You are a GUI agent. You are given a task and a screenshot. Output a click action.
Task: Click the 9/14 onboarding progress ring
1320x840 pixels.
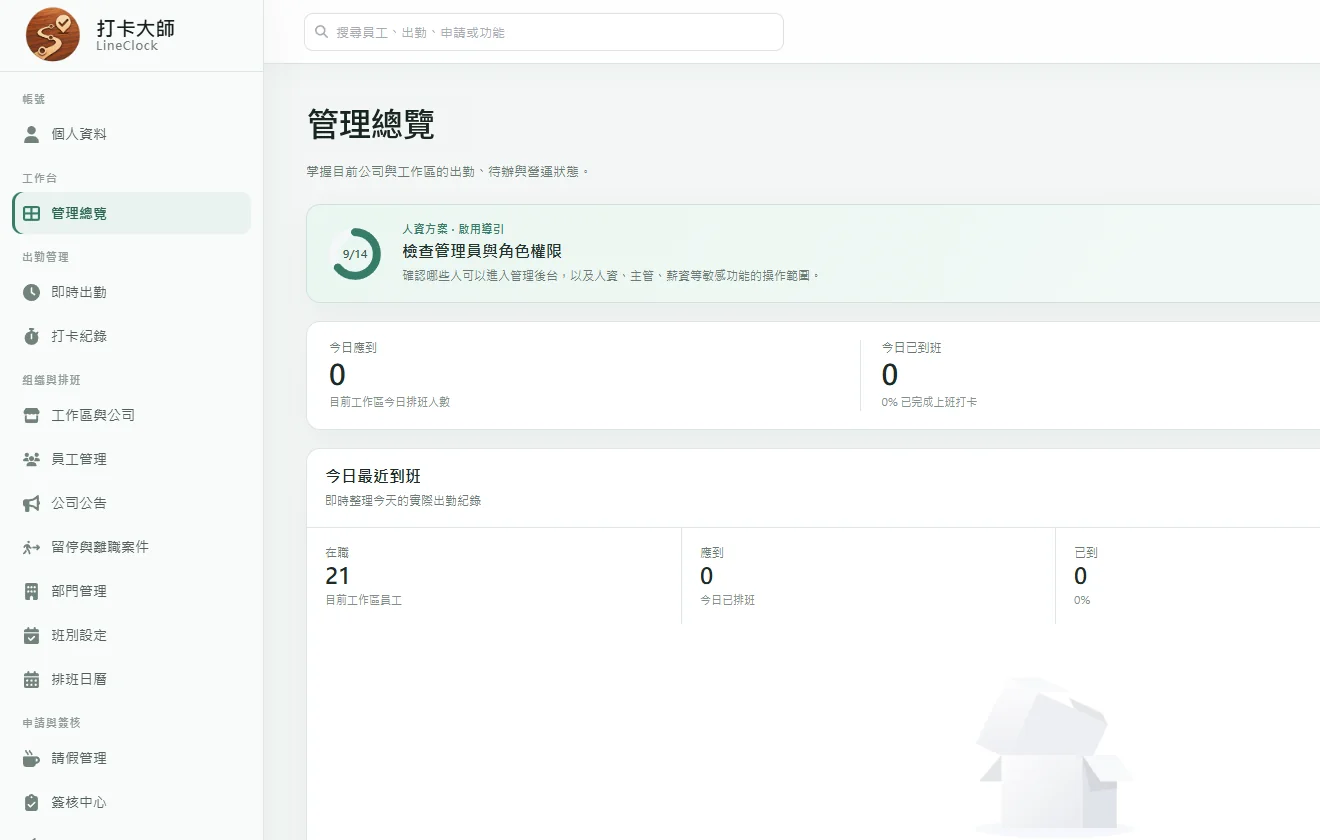355,254
